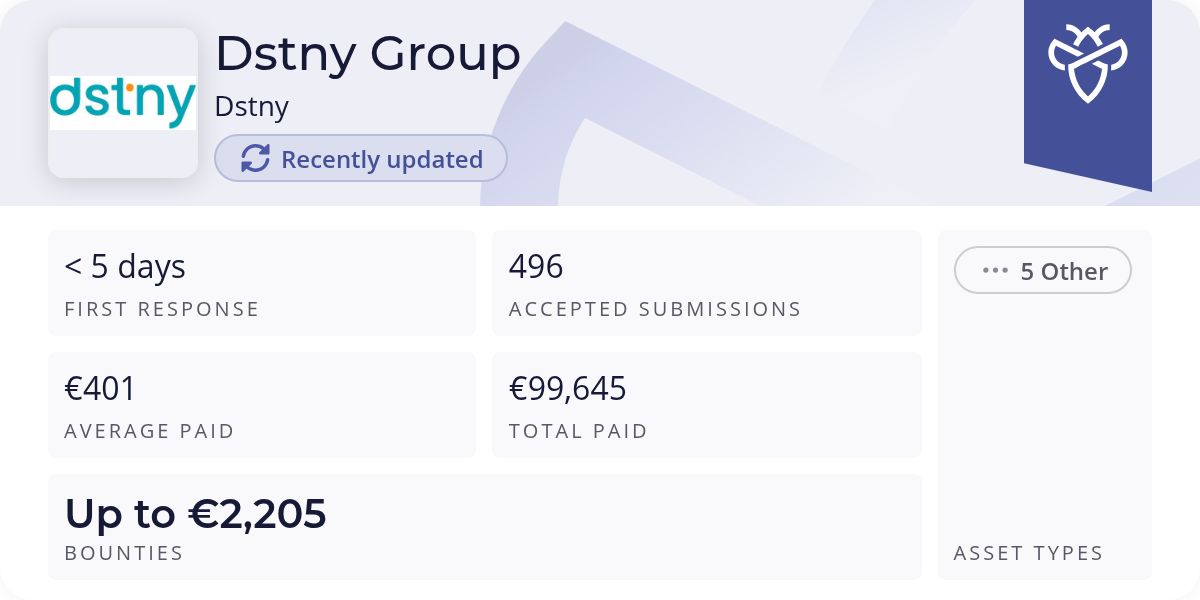This screenshot has height=600, width=1200.
Task: Click the refresh icon in Recently updated badge
Action: tap(256, 158)
